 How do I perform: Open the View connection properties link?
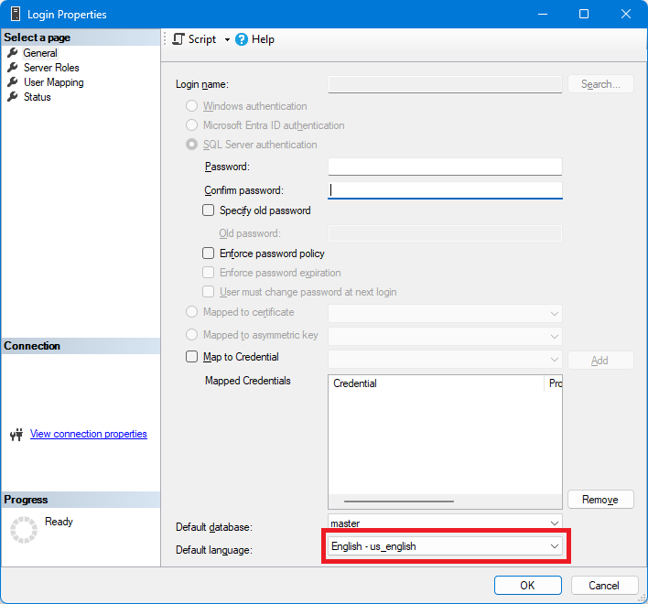(x=88, y=434)
